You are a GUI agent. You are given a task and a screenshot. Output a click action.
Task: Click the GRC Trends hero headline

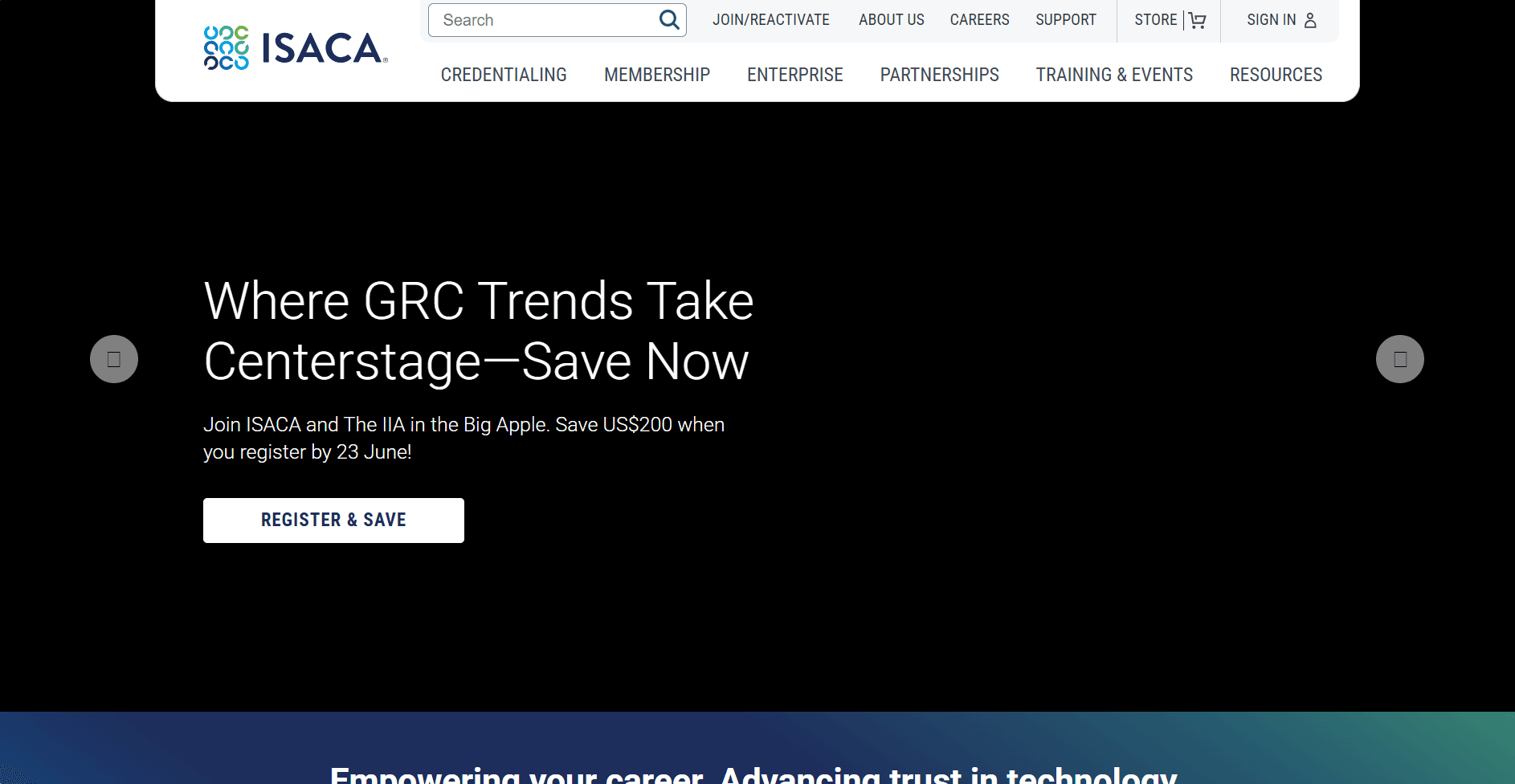point(479,331)
